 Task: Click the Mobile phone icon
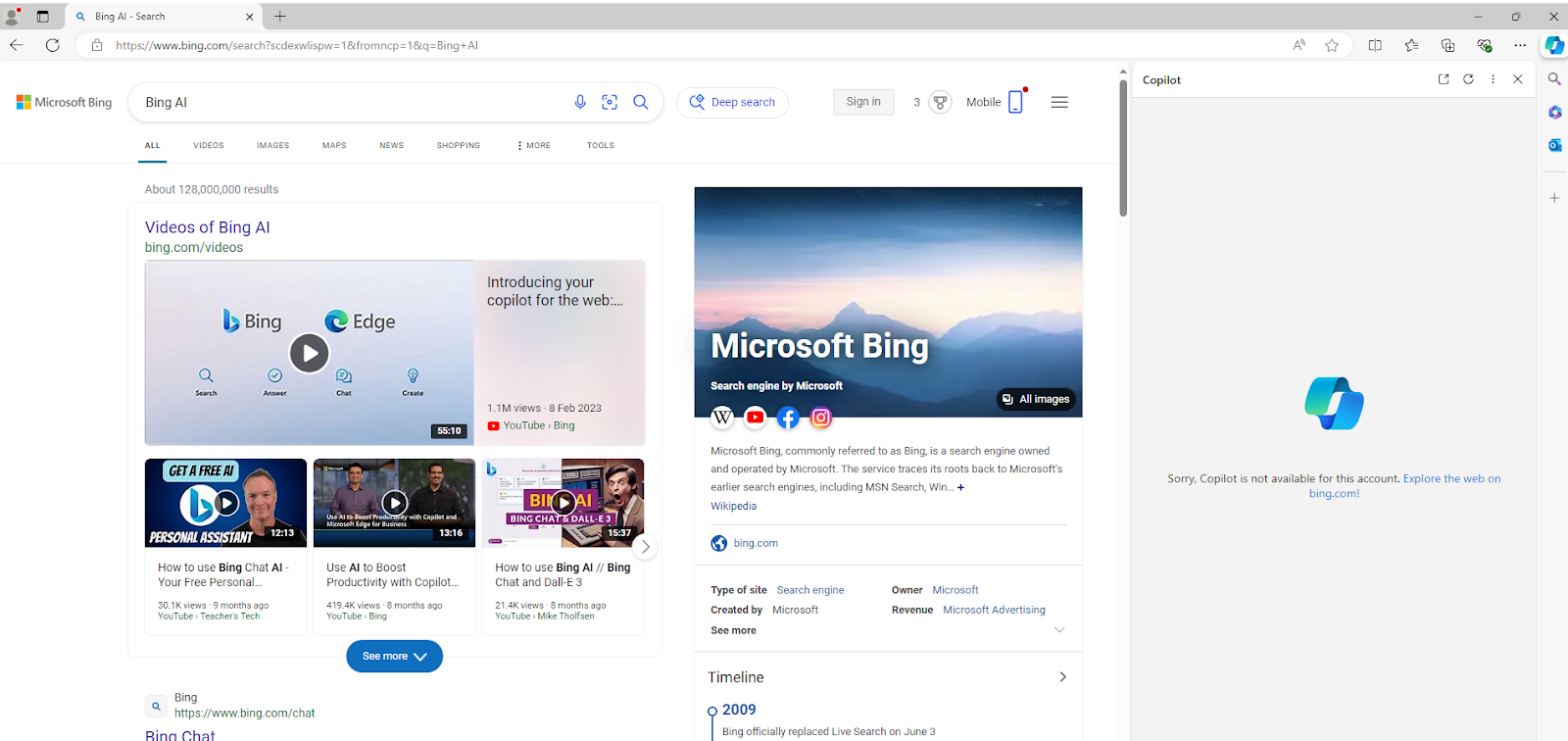(1015, 102)
